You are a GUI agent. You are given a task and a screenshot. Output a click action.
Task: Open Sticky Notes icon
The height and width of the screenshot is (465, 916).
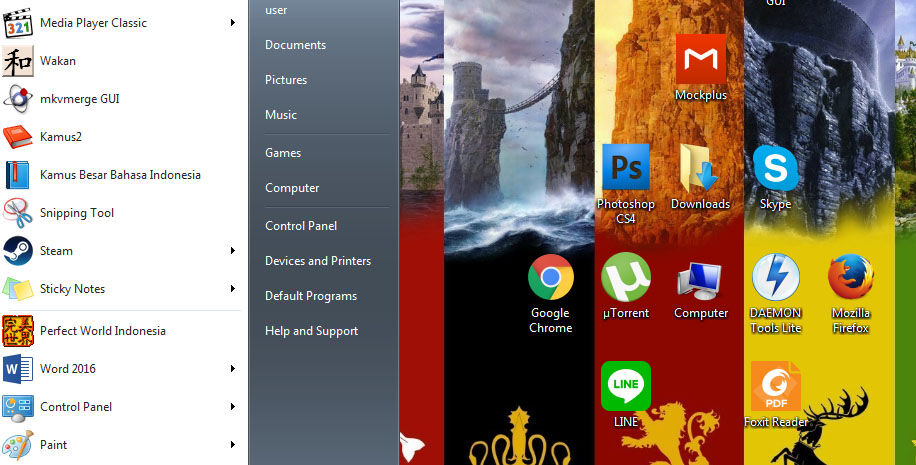point(18,289)
